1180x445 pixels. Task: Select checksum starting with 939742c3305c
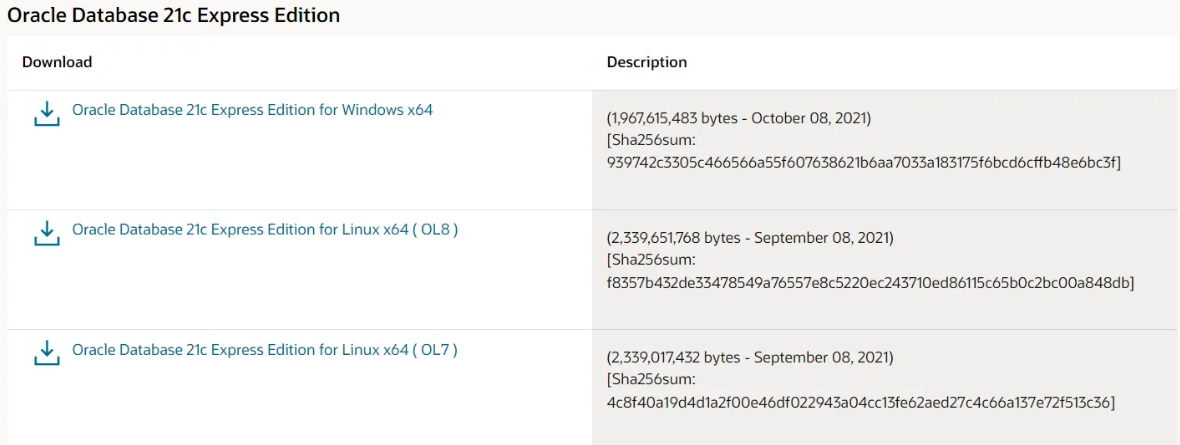point(864,162)
